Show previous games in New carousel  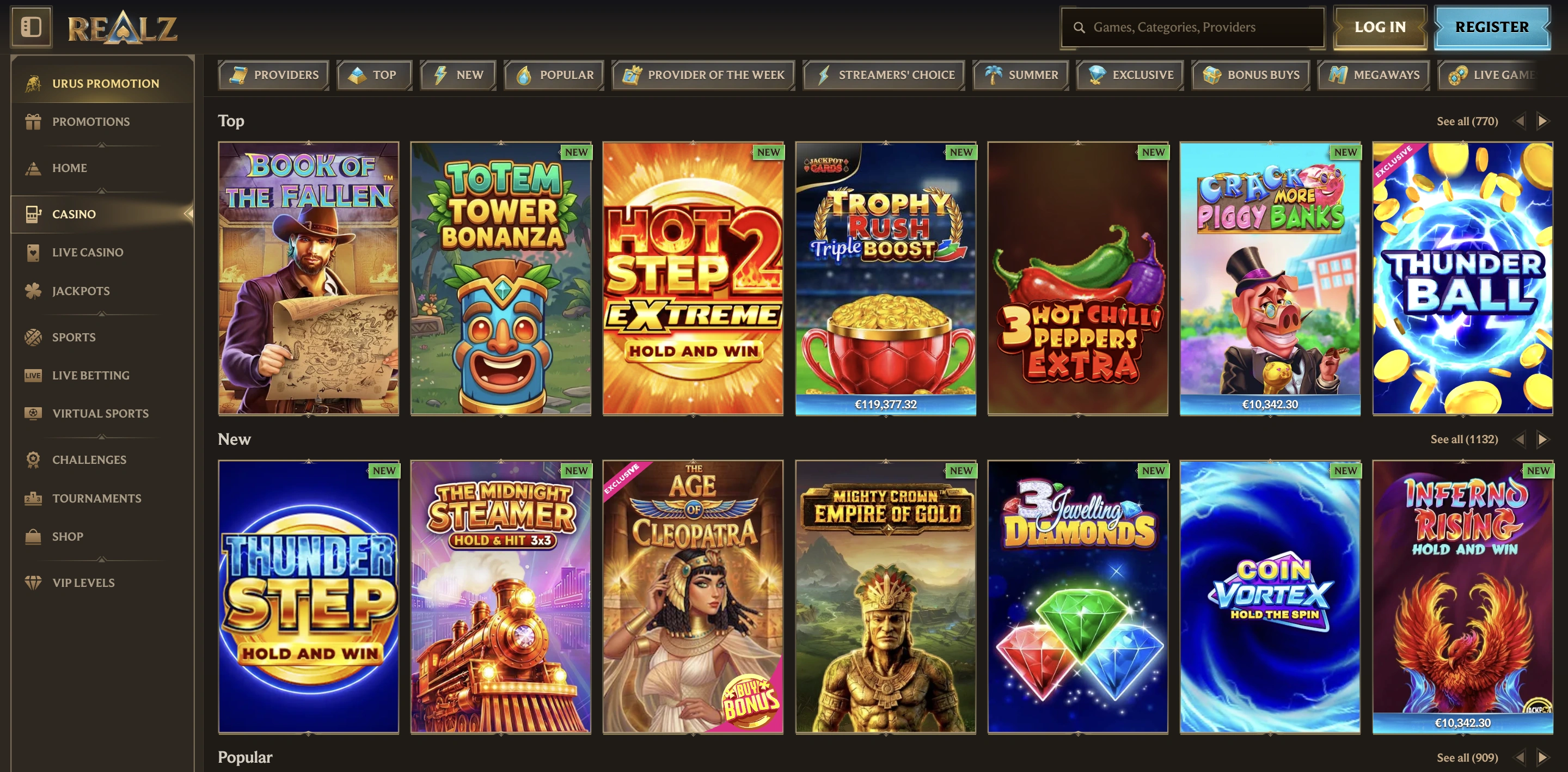point(1520,439)
